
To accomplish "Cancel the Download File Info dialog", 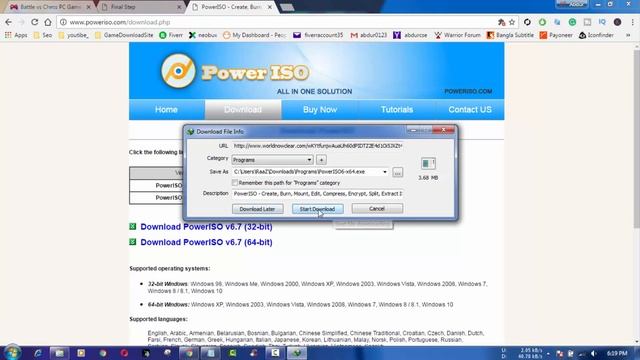I will click(x=377, y=209).
